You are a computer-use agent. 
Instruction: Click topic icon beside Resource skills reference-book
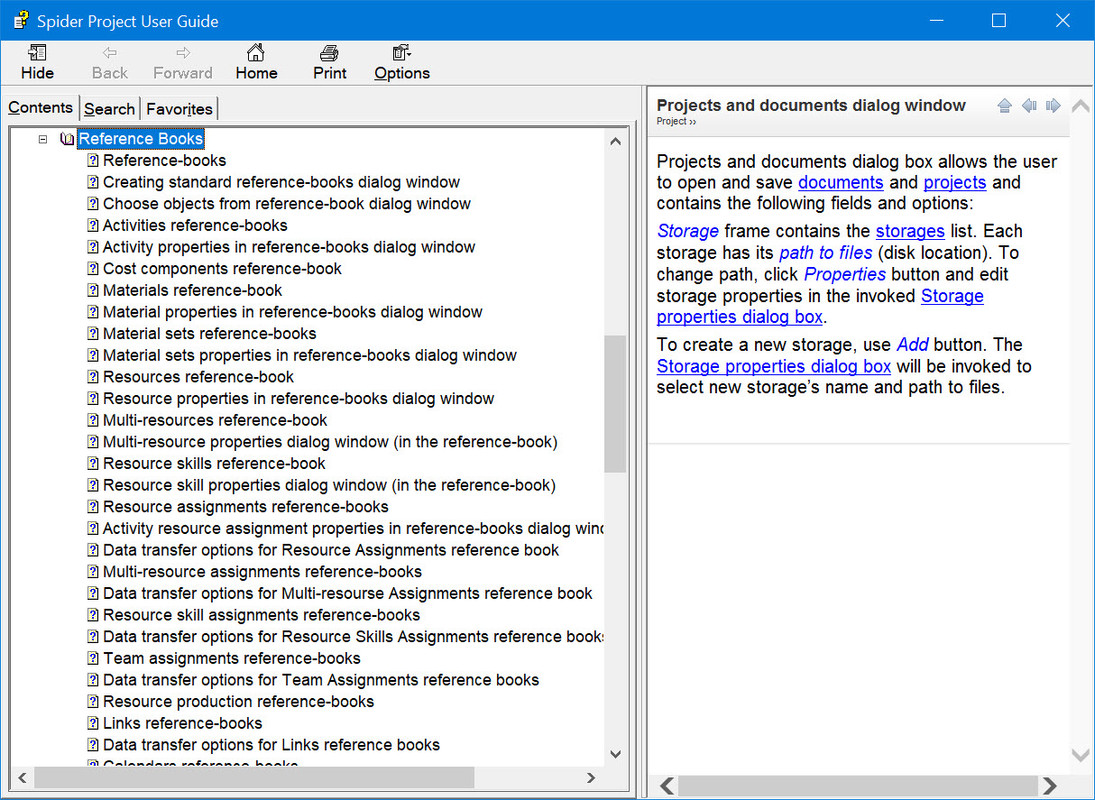click(93, 464)
